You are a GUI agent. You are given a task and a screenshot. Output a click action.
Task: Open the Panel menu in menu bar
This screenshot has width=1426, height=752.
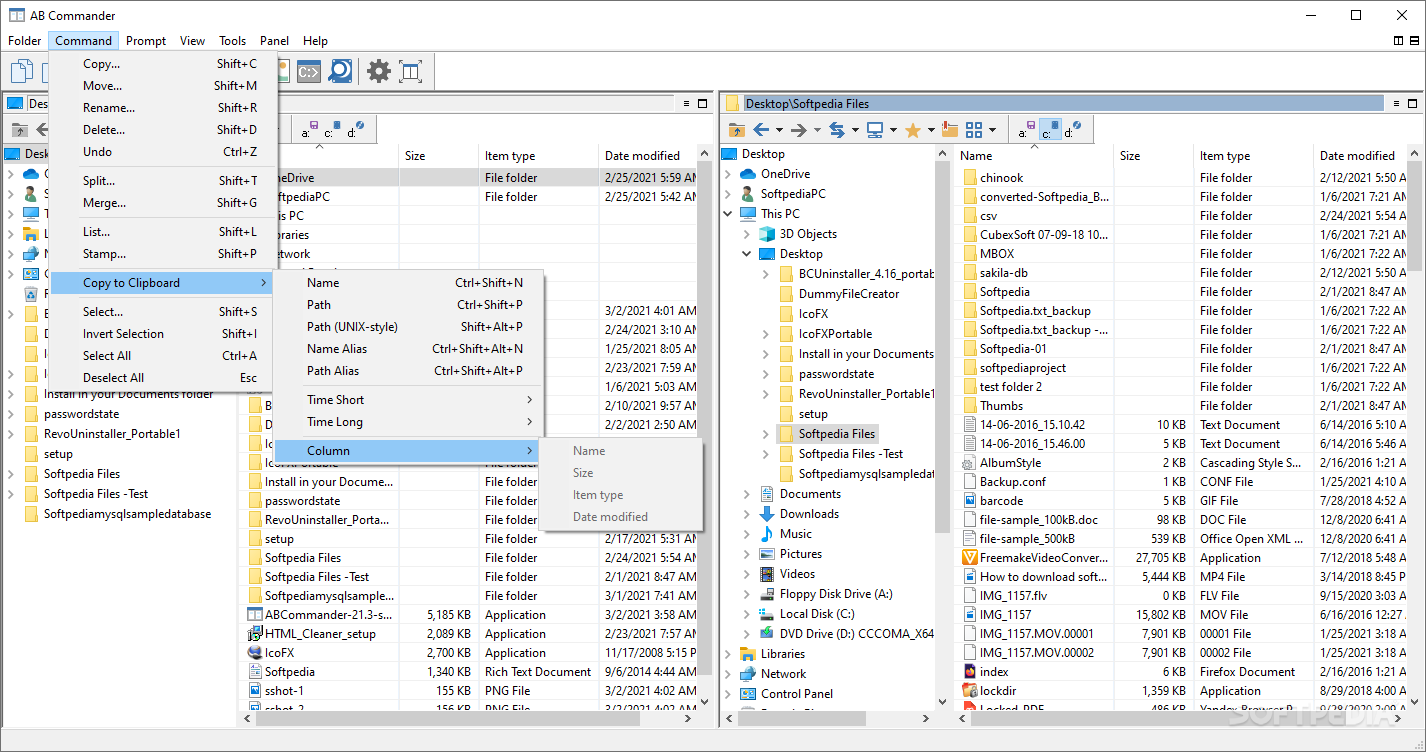[274, 41]
